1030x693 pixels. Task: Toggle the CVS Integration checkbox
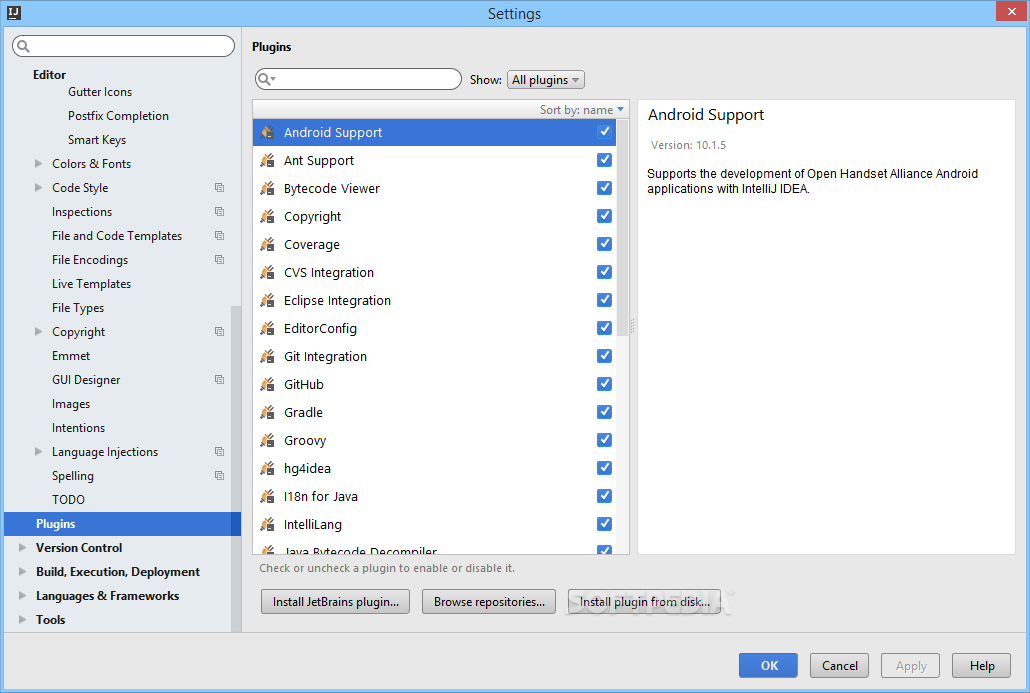604,272
